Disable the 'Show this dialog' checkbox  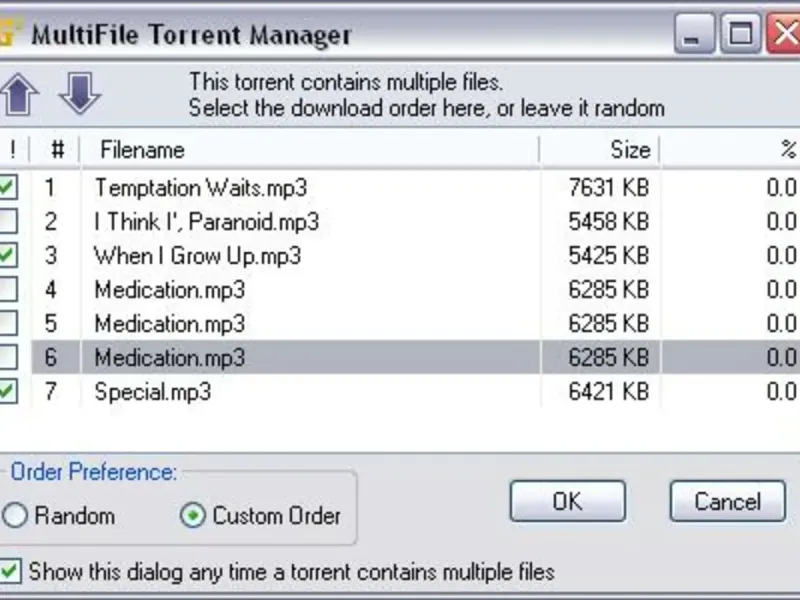coord(9,571)
